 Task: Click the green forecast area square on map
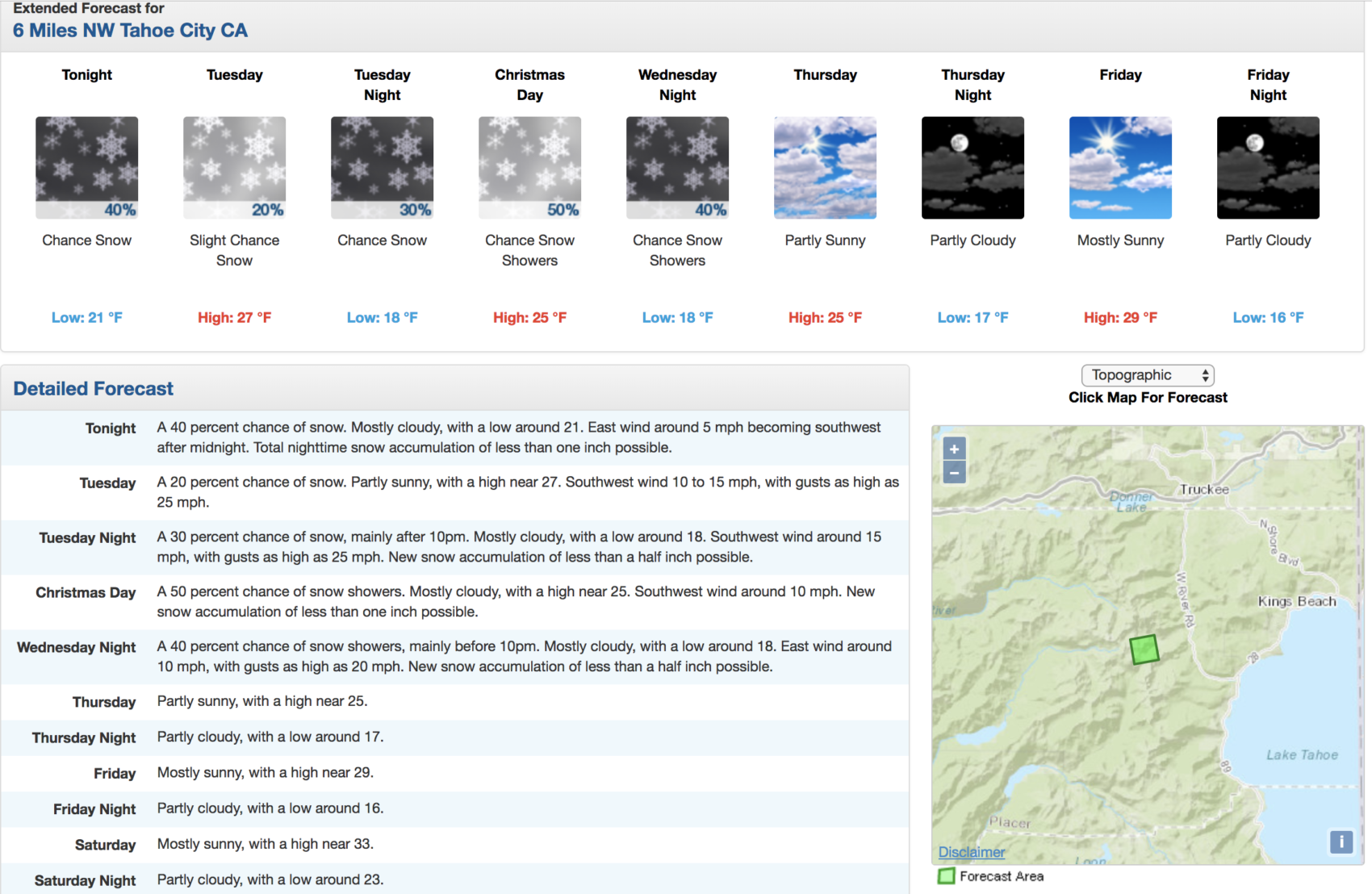coord(1144,650)
